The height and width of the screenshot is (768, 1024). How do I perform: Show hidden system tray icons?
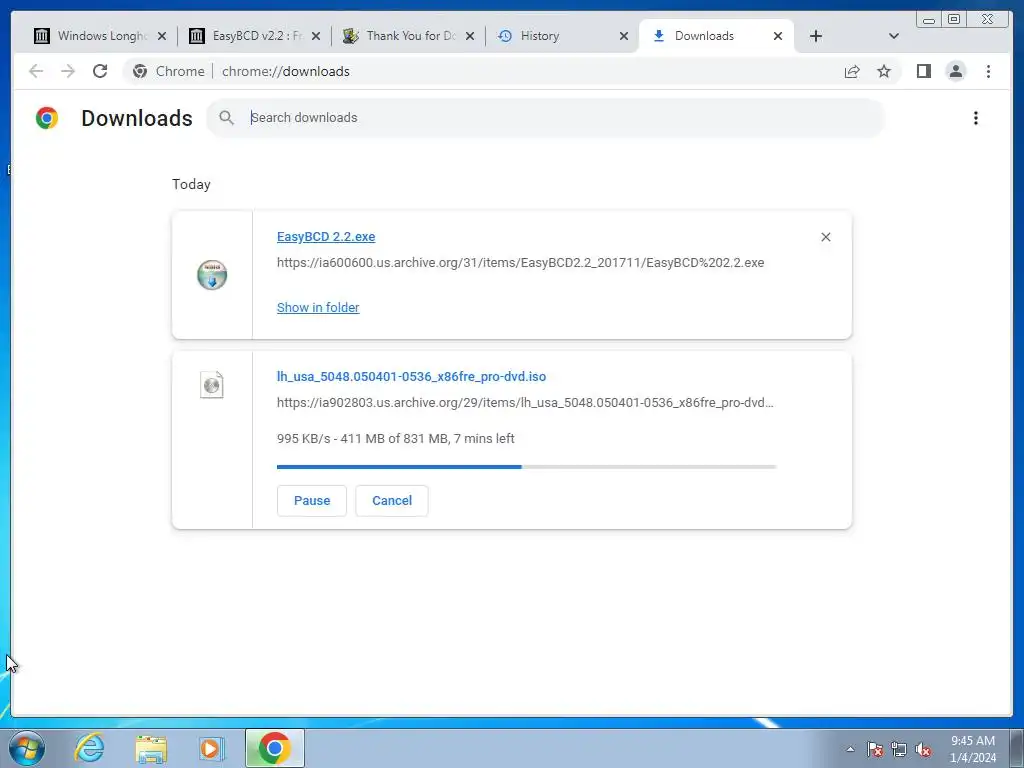[850, 750]
